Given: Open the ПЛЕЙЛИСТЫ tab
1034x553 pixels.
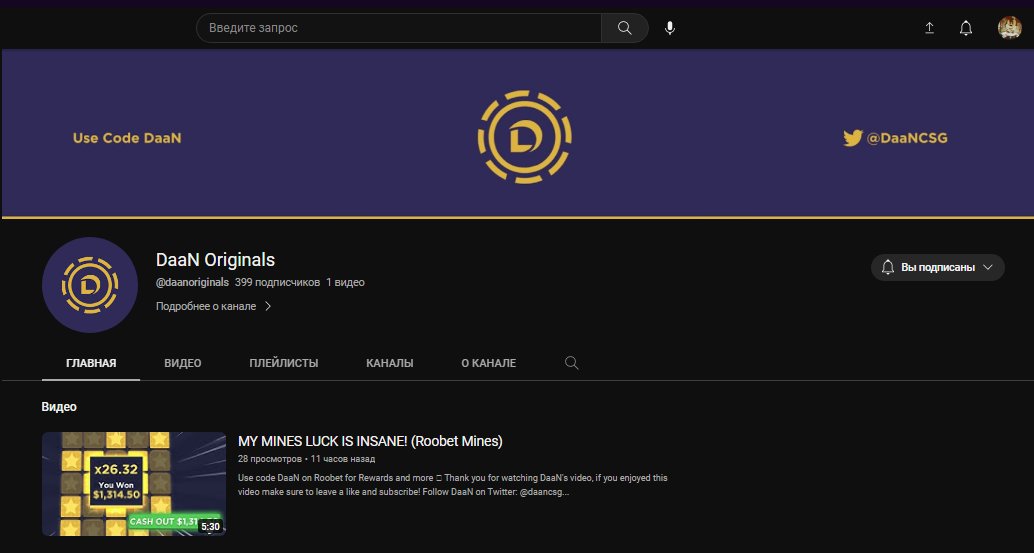Looking at the screenshot, I should point(284,363).
